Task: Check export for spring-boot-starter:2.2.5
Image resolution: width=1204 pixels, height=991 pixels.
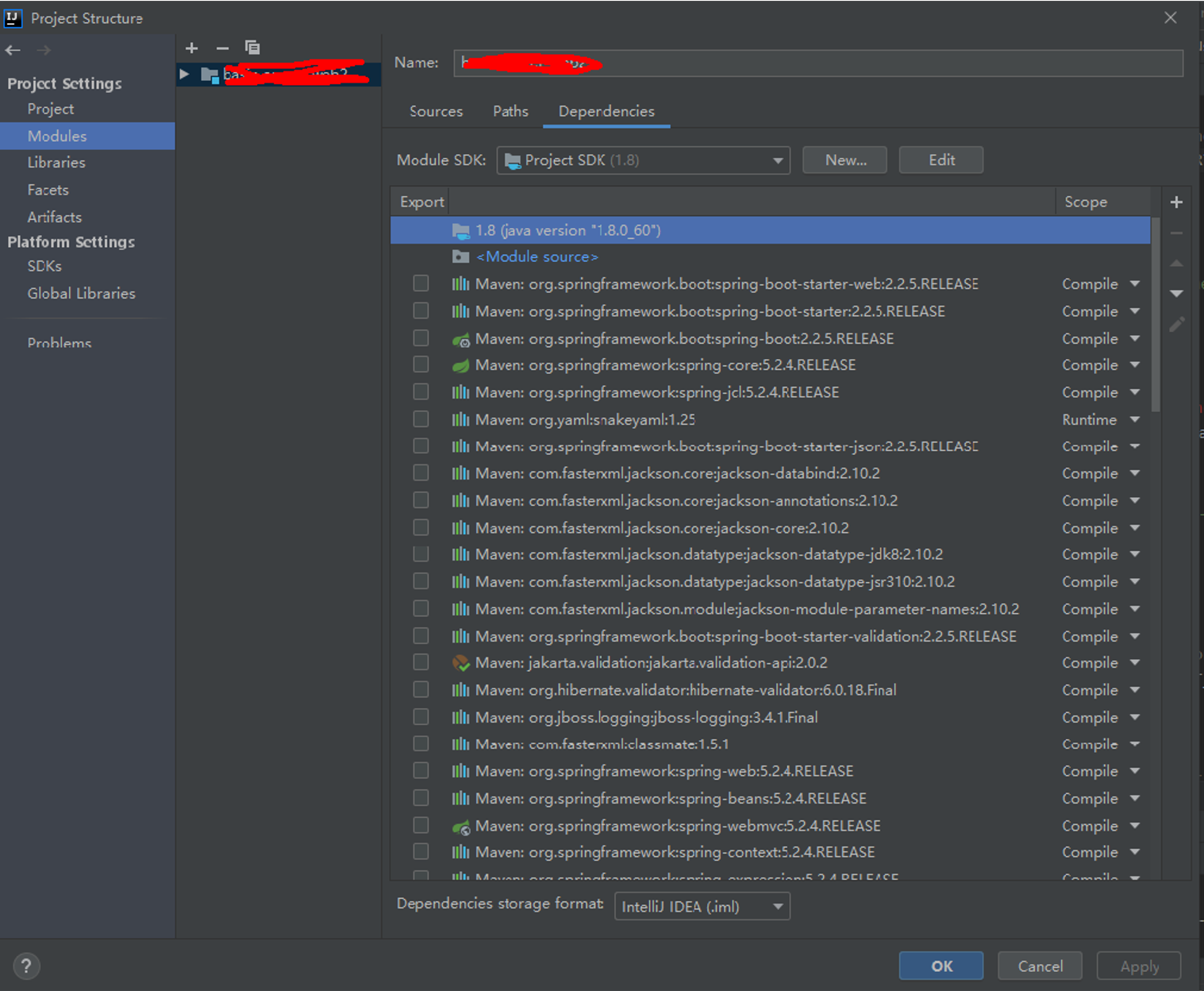Action: [x=421, y=310]
